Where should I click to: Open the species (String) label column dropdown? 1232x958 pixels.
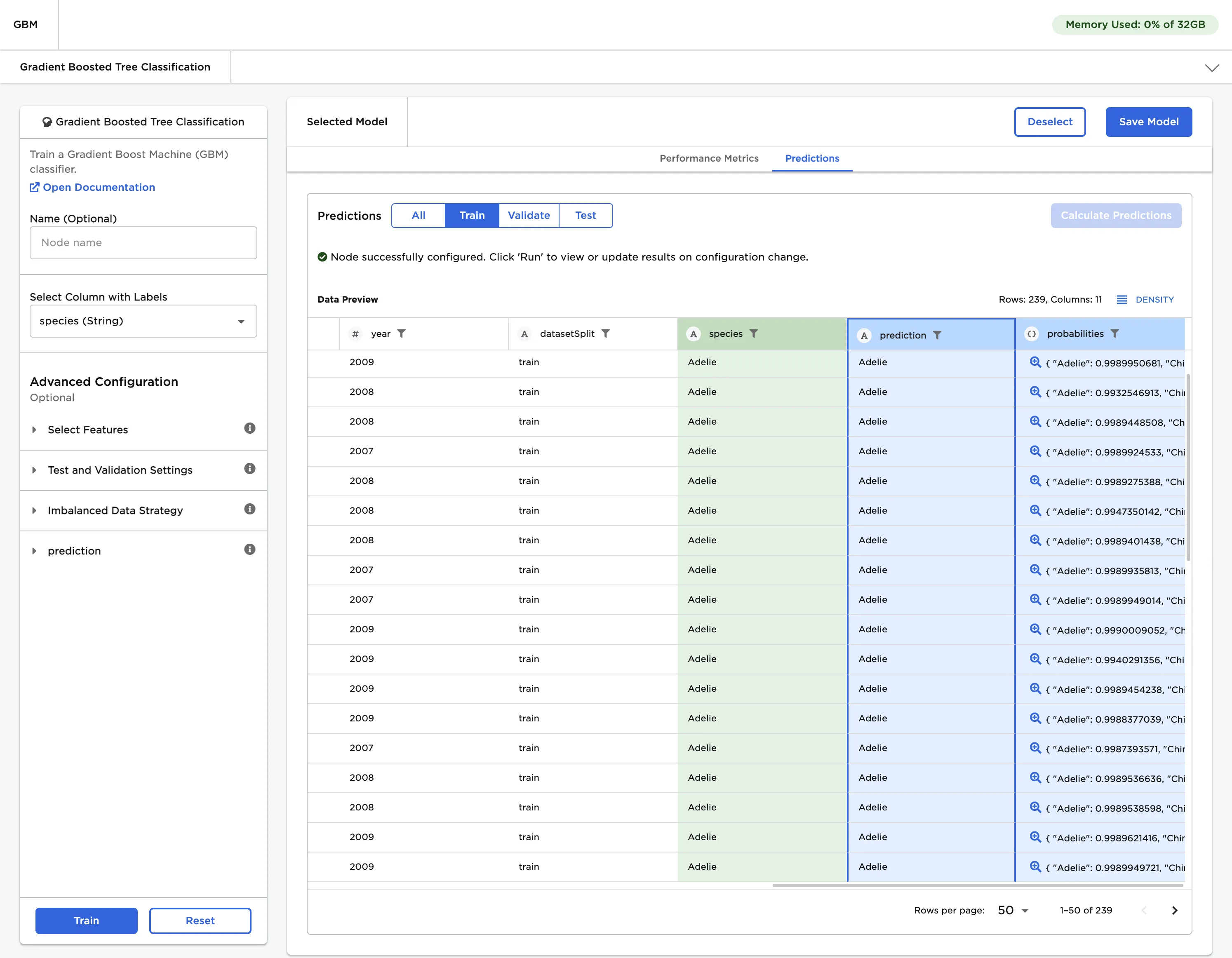(x=143, y=321)
